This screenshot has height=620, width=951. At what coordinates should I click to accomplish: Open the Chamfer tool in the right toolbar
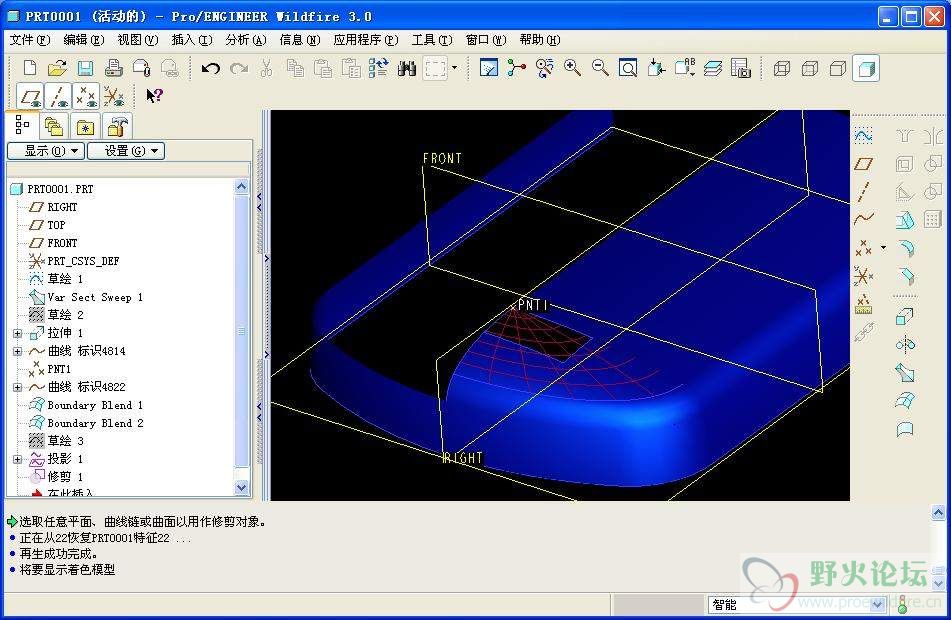tap(905, 277)
